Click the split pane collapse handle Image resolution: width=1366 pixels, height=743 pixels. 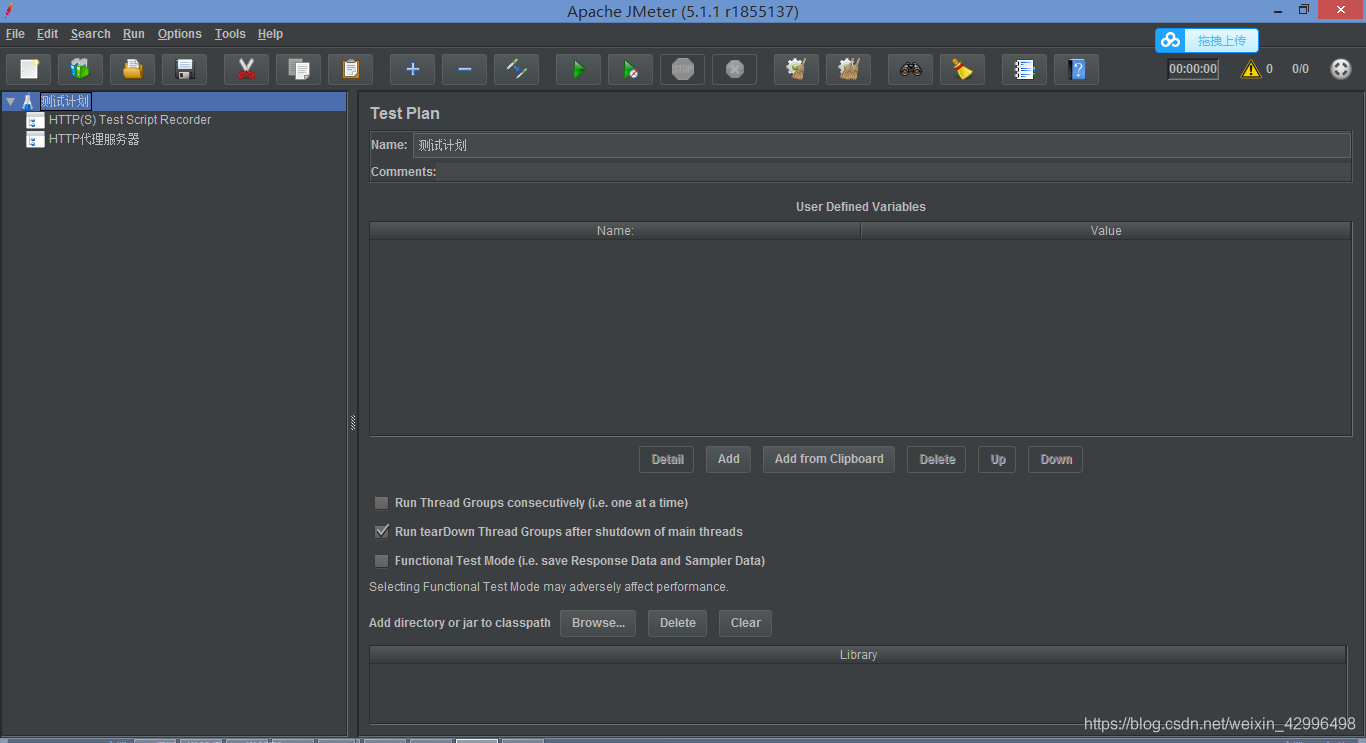click(353, 423)
